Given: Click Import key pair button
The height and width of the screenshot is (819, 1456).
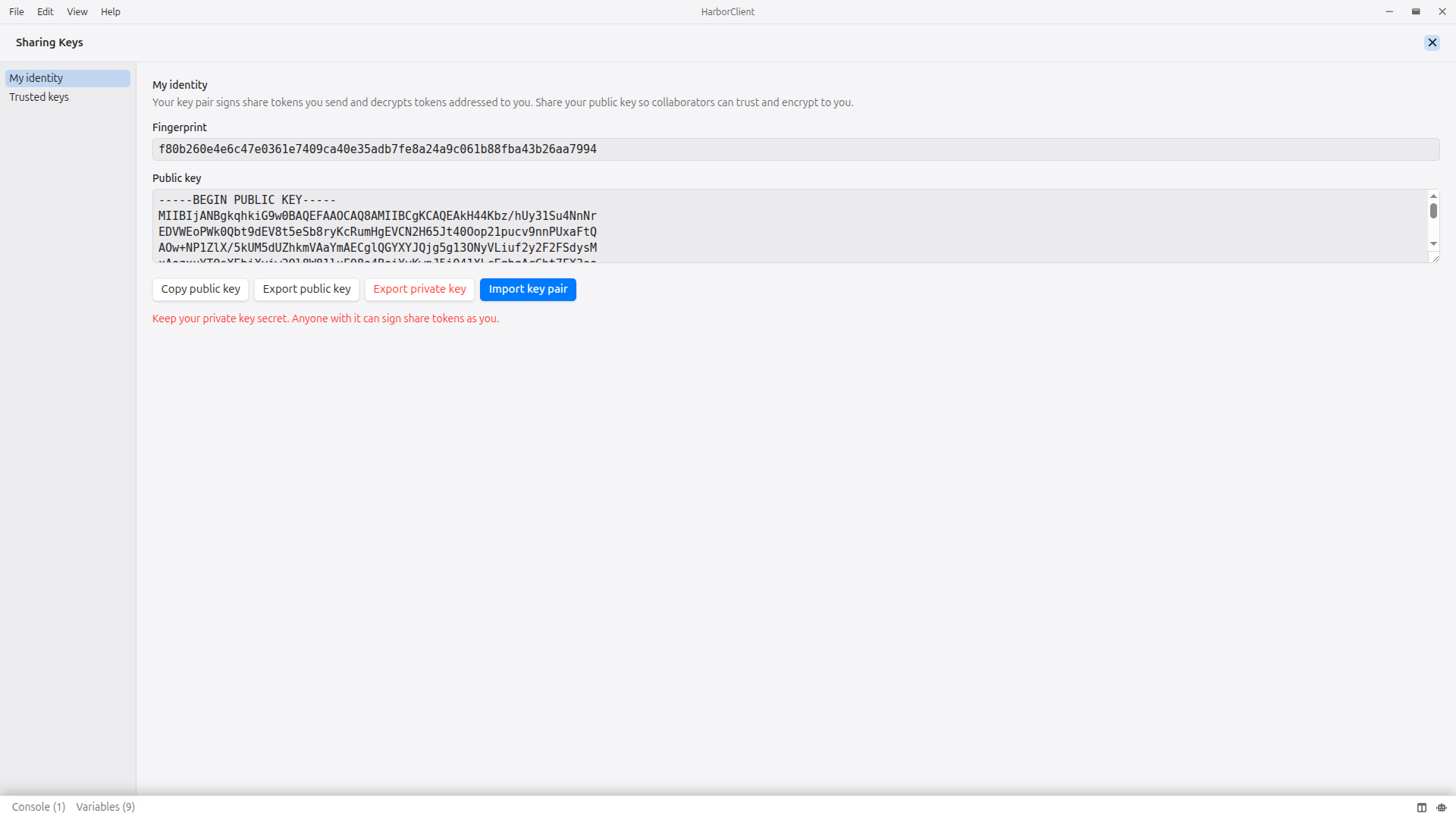Looking at the screenshot, I should 528,289.
